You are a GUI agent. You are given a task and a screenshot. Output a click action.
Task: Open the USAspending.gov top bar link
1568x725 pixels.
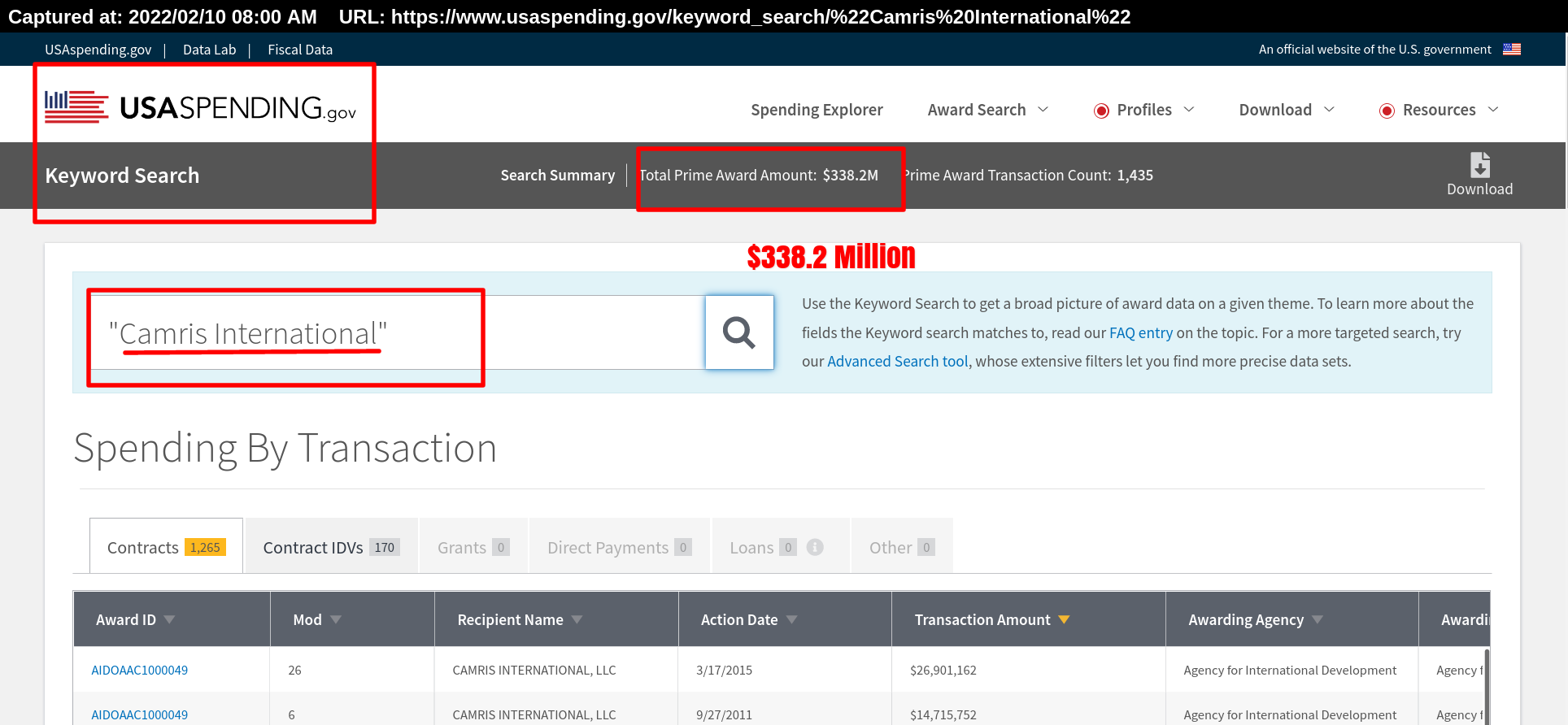pos(98,50)
